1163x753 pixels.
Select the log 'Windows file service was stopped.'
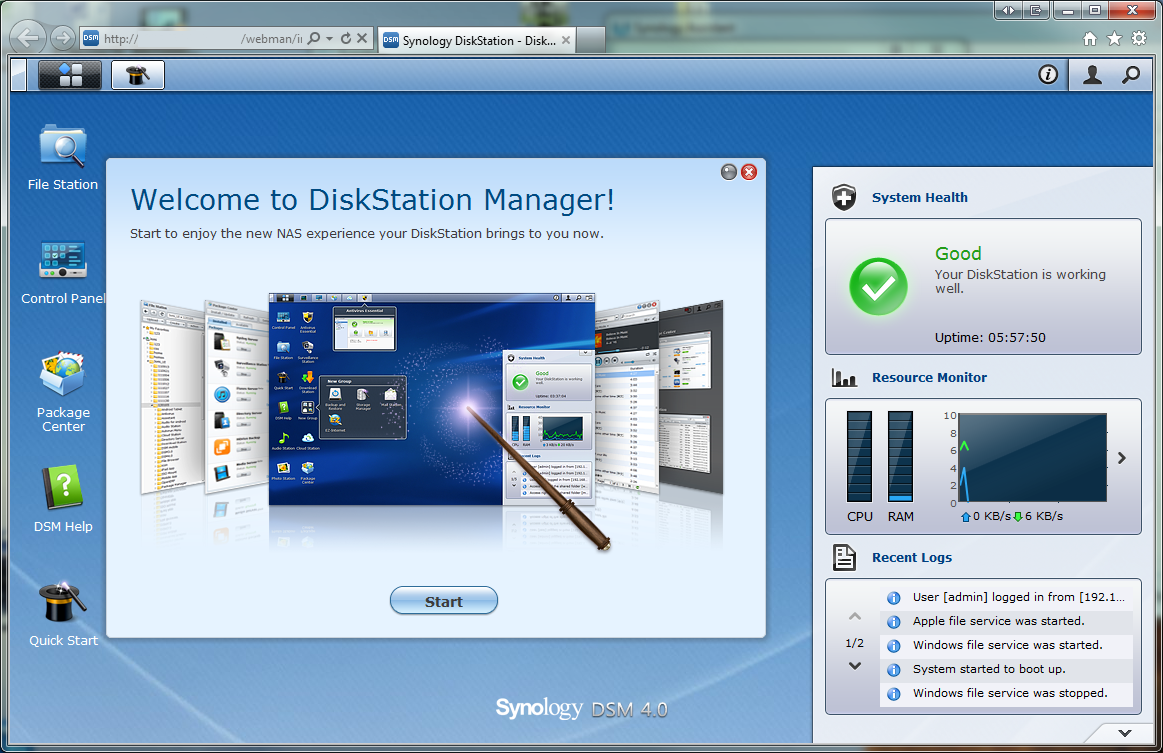tap(1006, 693)
